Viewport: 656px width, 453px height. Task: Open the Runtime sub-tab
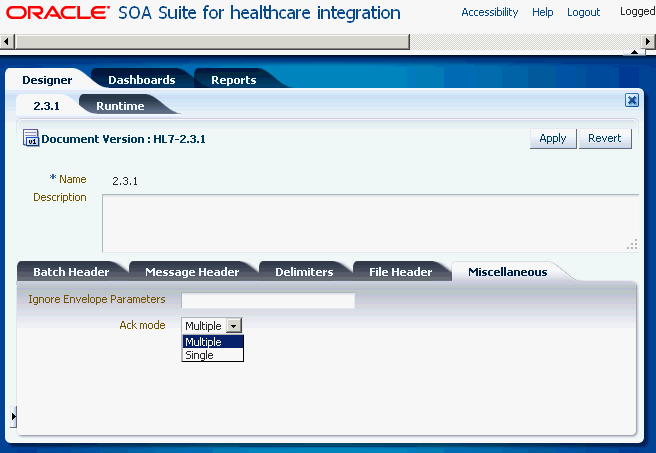[120, 106]
